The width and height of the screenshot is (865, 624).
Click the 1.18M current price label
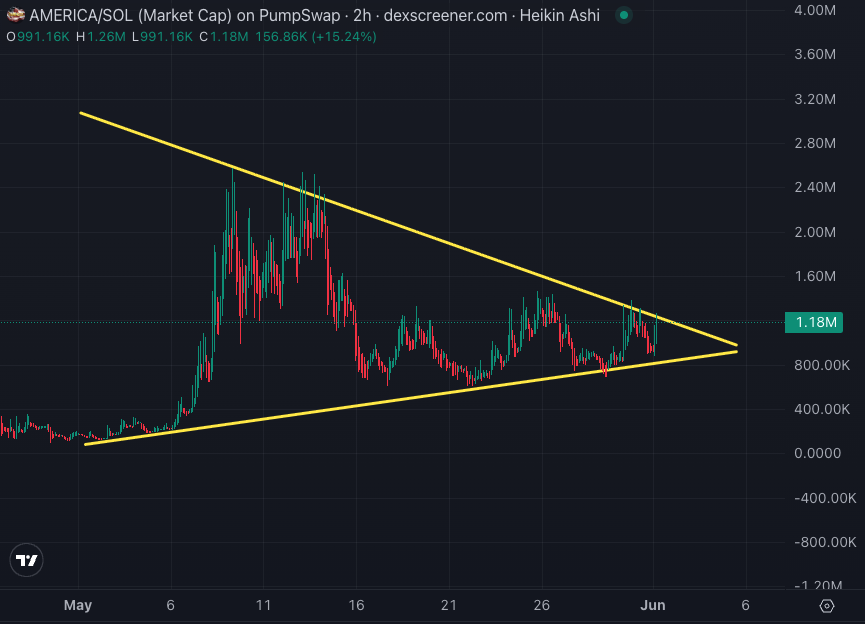click(814, 322)
